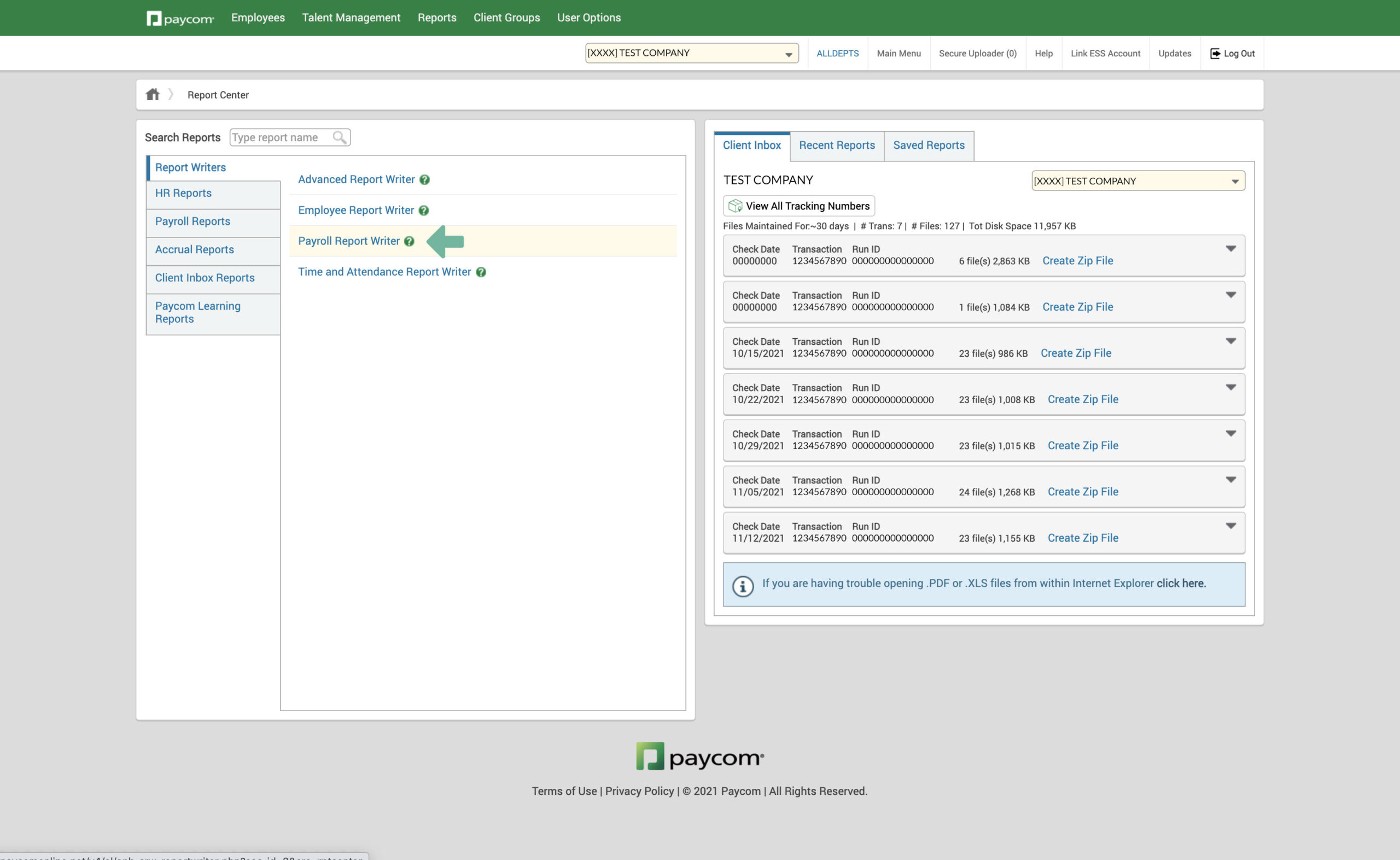1400x860 pixels.
Task: Expand the 1 file(s) 1,084 KB row
Action: point(1230,295)
